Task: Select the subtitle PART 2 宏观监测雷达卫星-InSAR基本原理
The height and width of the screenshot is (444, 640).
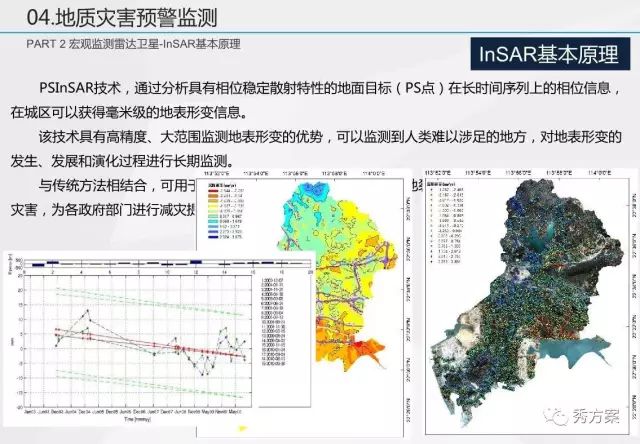Action: (133, 44)
